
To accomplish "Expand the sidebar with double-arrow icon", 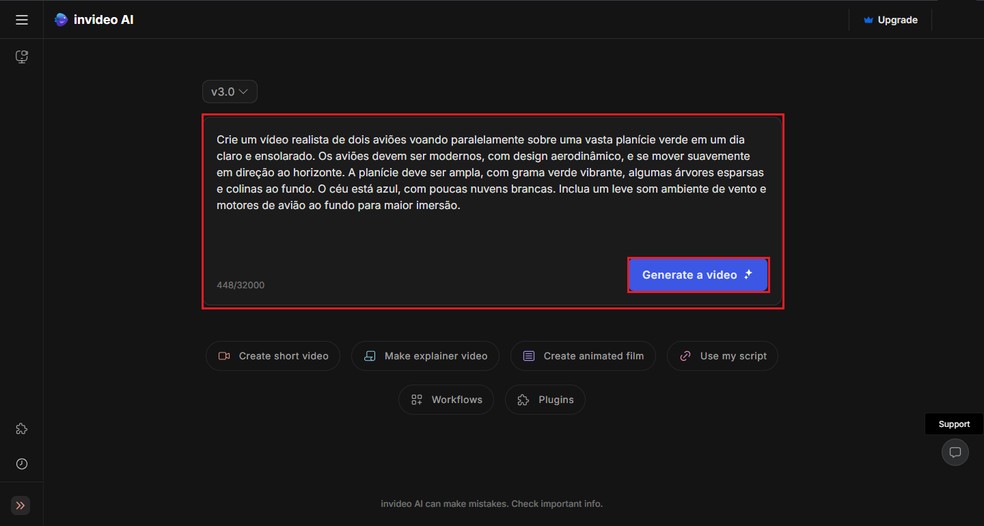I will 20,505.
